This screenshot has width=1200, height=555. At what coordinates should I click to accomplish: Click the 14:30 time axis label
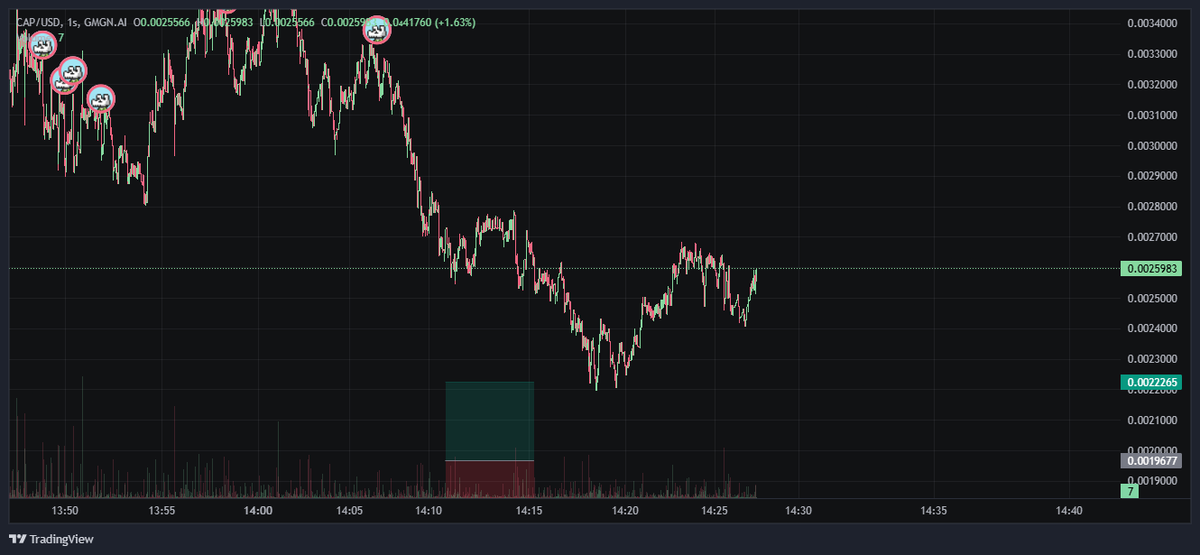[x=798, y=510]
